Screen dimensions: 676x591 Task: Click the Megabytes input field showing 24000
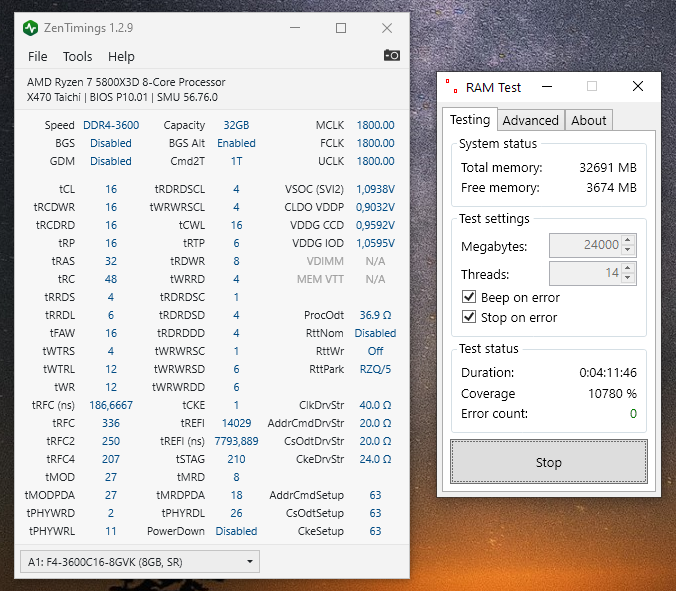585,245
